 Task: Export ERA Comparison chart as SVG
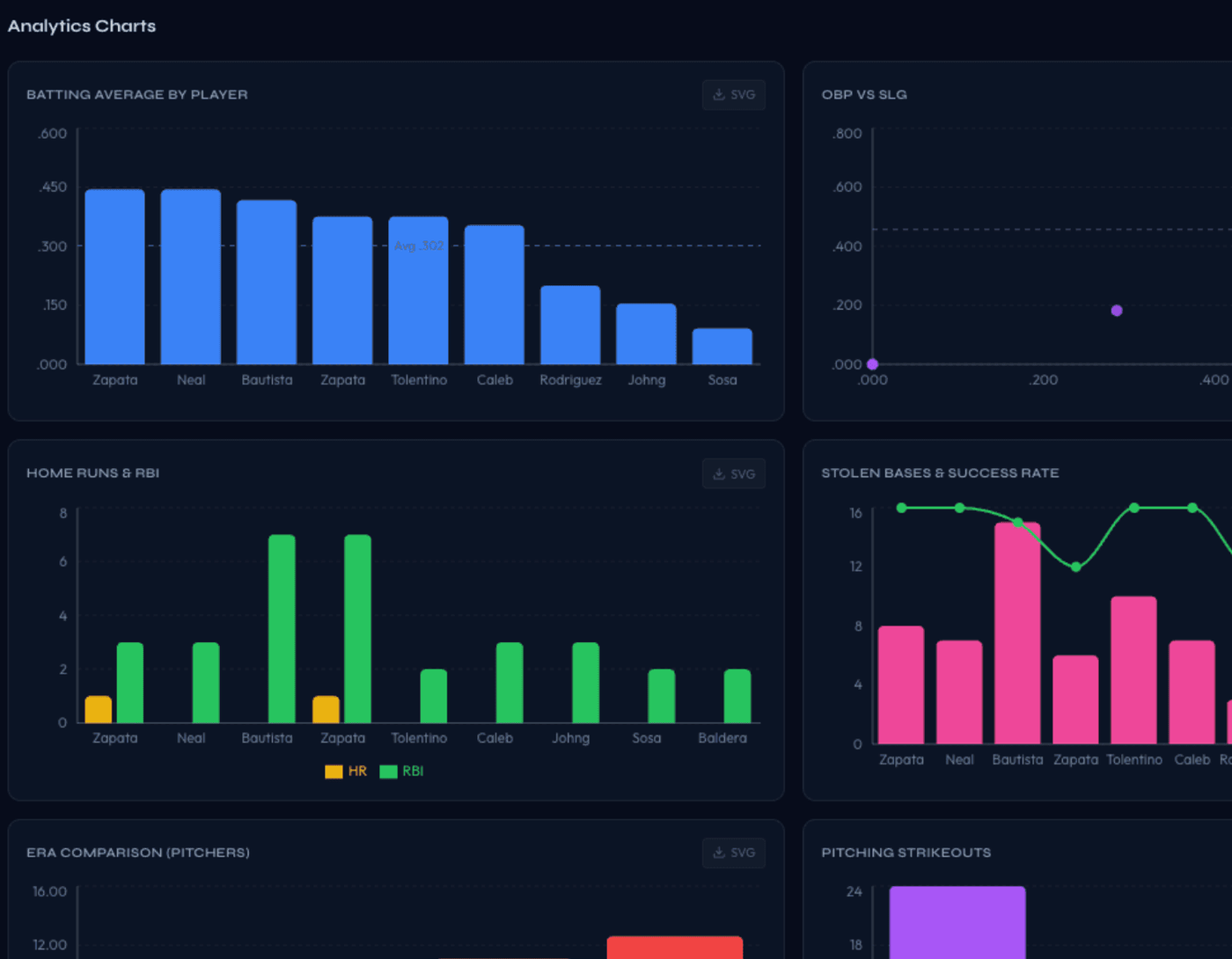(x=734, y=853)
